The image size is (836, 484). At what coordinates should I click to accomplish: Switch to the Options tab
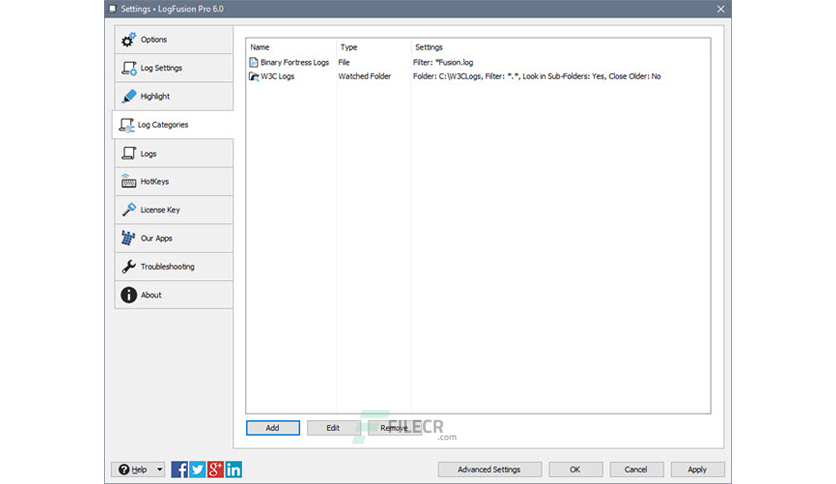[x=174, y=39]
